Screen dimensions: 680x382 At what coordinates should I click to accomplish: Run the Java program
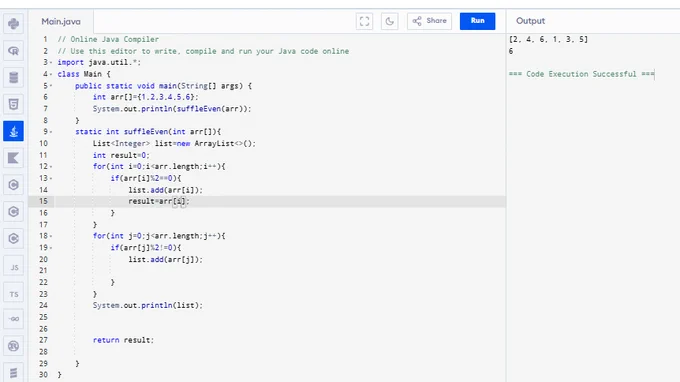pyautogui.click(x=477, y=21)
